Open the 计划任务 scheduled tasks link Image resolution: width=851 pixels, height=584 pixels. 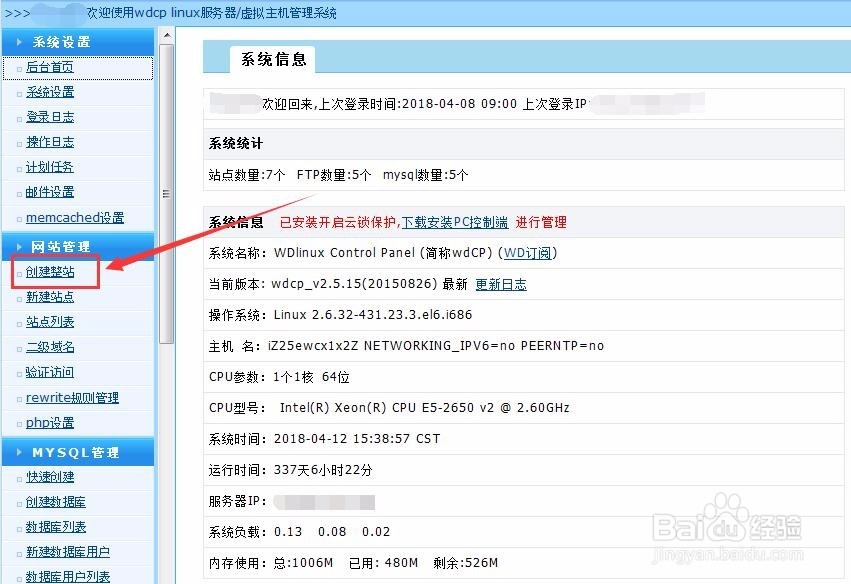[x=49, y=167]
